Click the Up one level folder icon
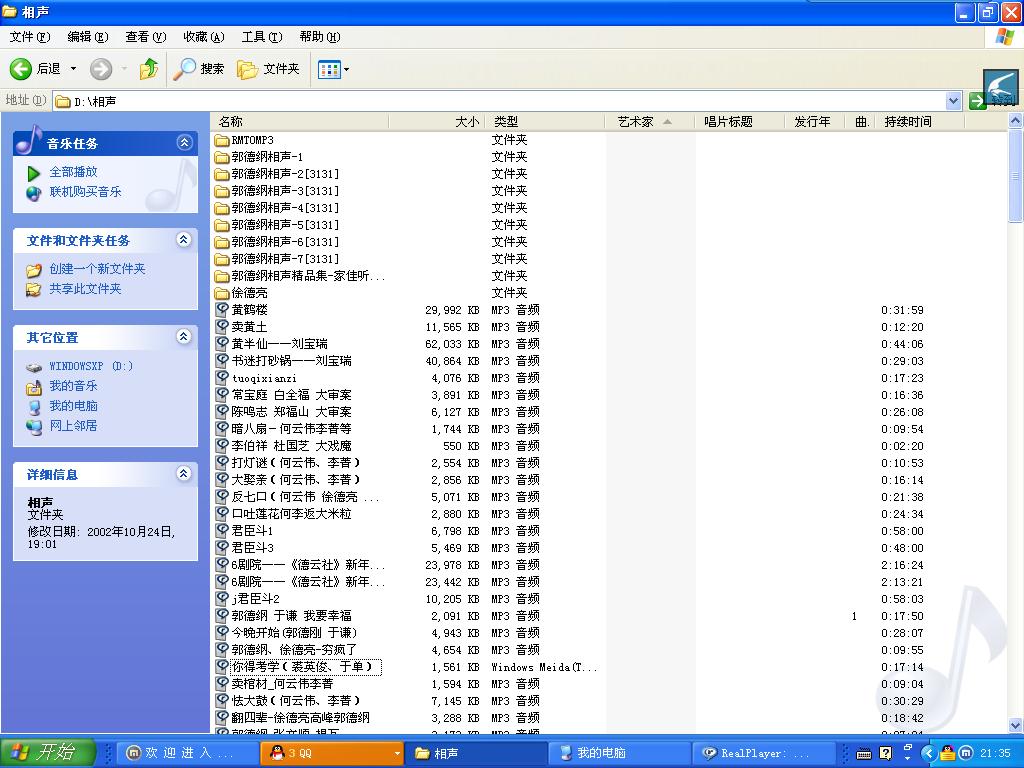This screenshot has height=768, width=1024. [x=149, y=69]
